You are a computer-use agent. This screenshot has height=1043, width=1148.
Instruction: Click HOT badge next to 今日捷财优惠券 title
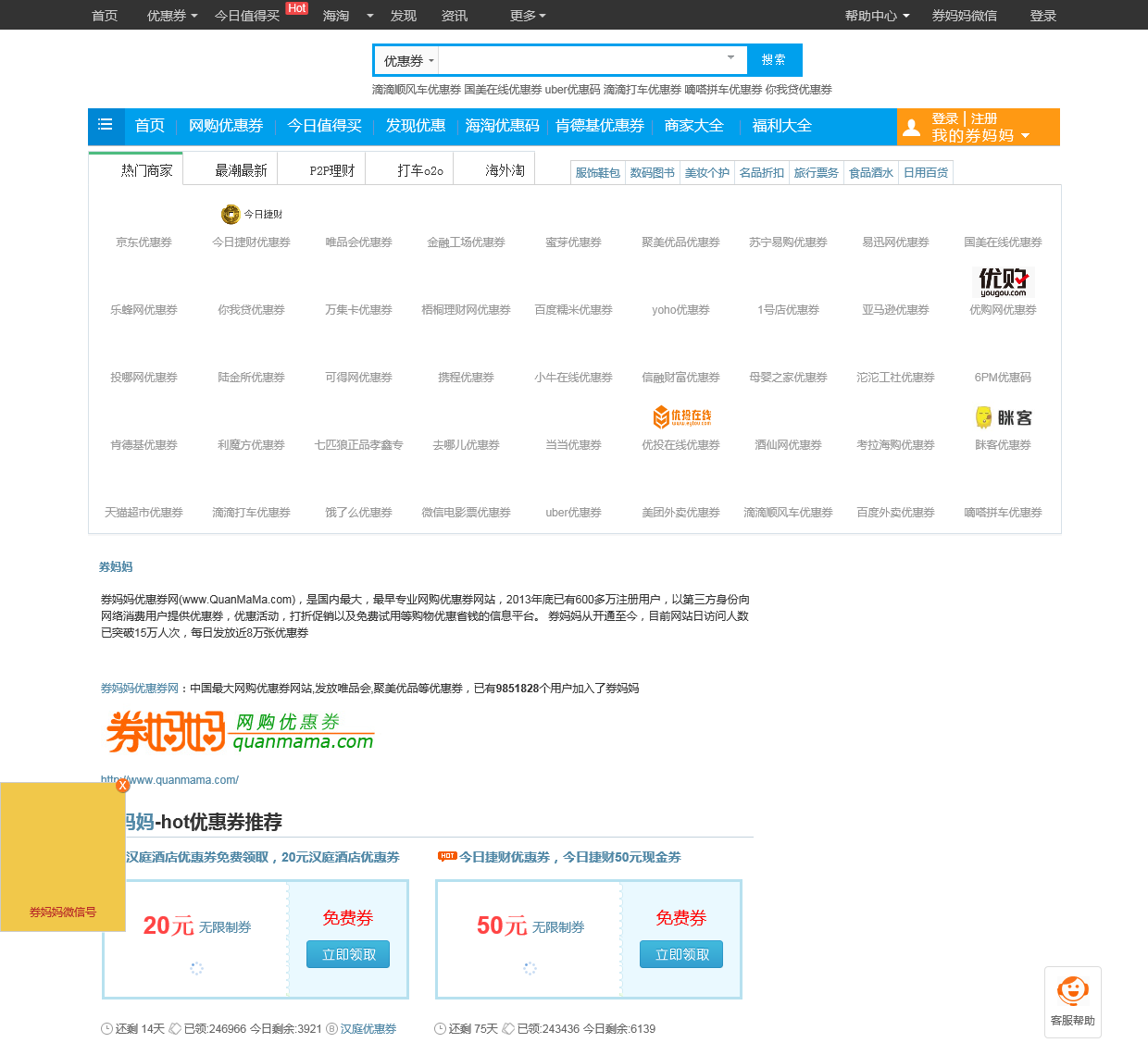(x=447, y=856)
